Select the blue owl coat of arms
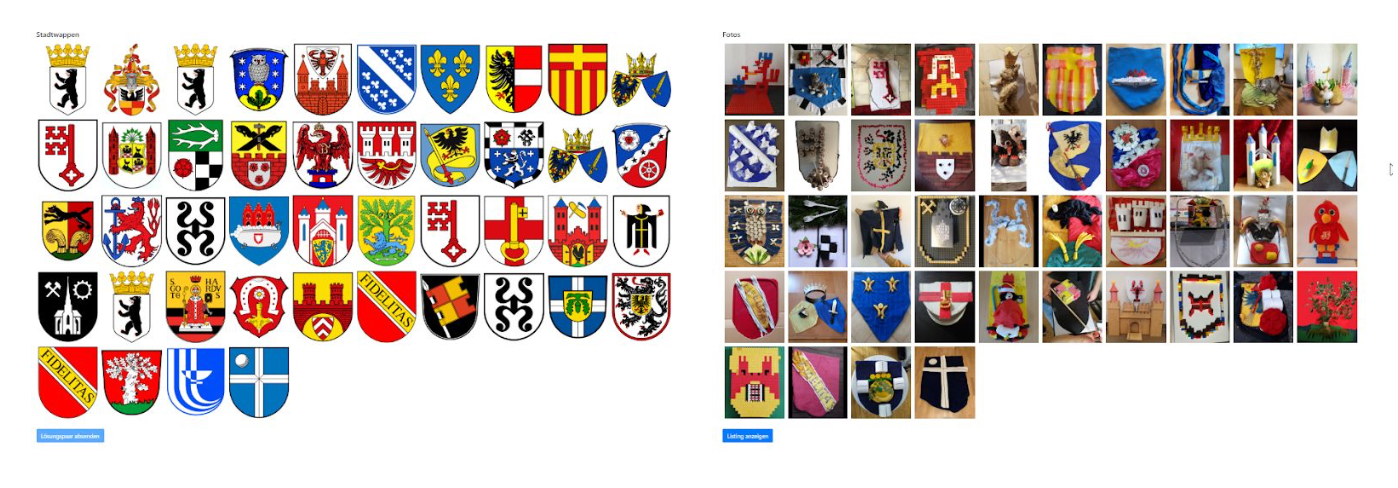This screenshot has width=1398, height=488. [x=259, y=79]
